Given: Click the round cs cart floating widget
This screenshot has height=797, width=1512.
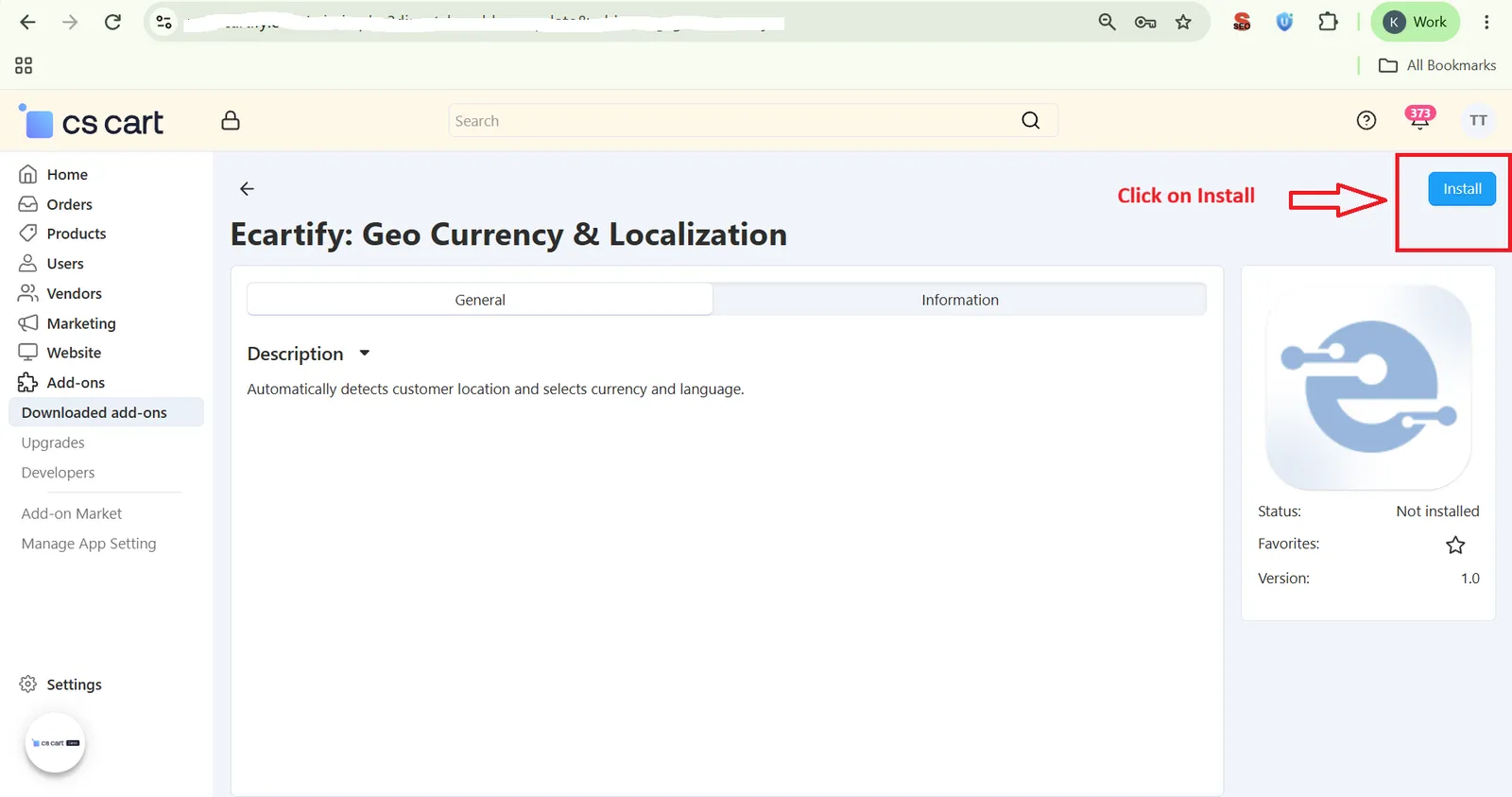Looking at the screenshot, I should click(55, 743).
